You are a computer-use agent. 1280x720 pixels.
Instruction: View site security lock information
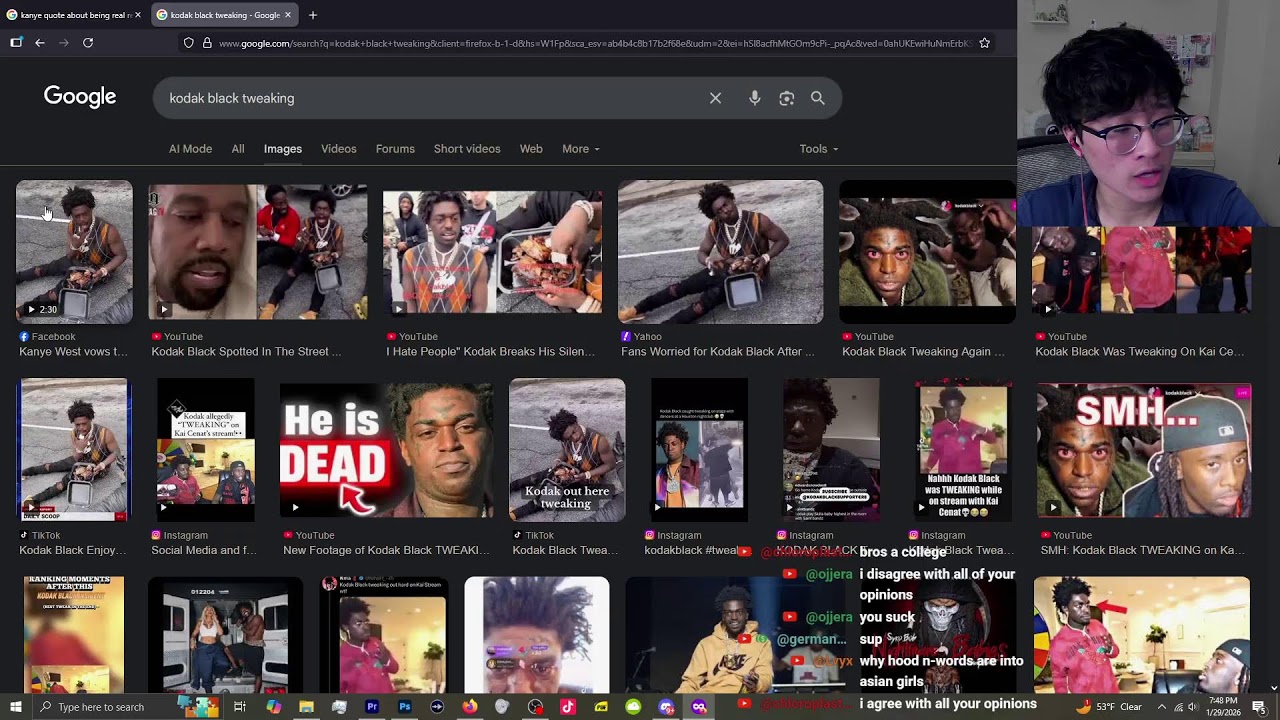click(x=207, y=43)
